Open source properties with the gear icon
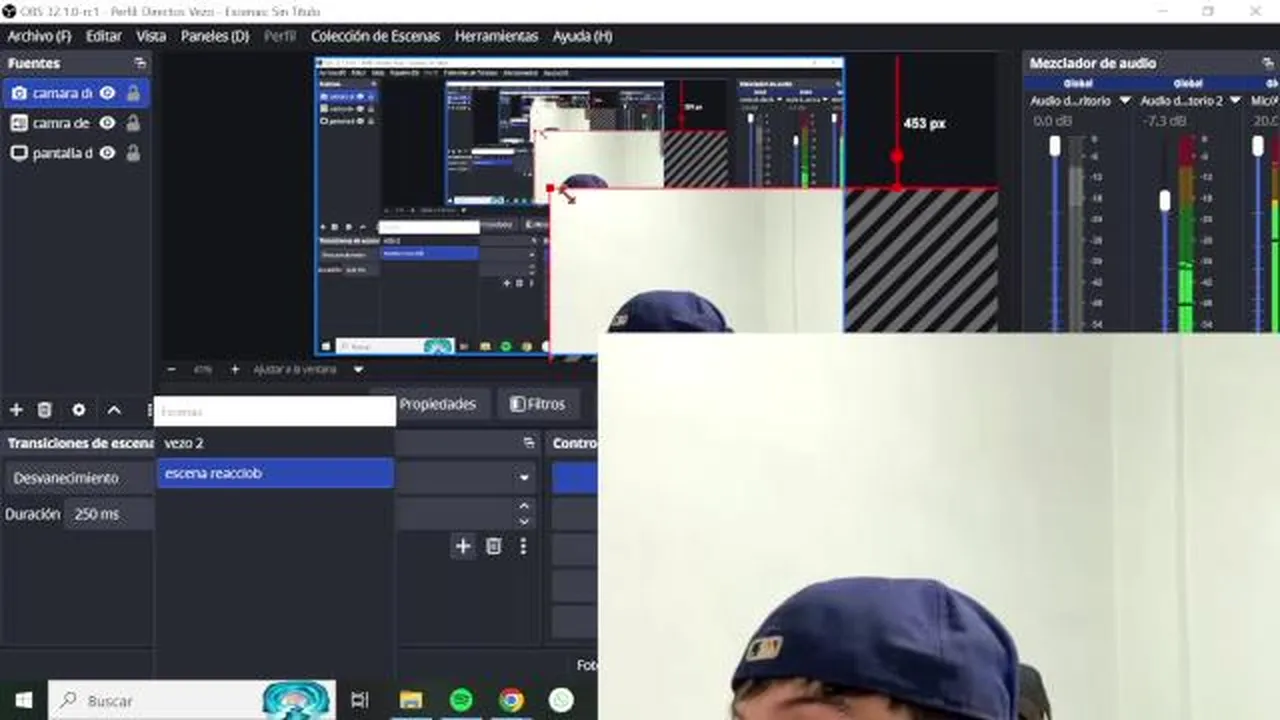Image resolution: width=1280 pixels, height=720 pixels. tap(79, 410)
